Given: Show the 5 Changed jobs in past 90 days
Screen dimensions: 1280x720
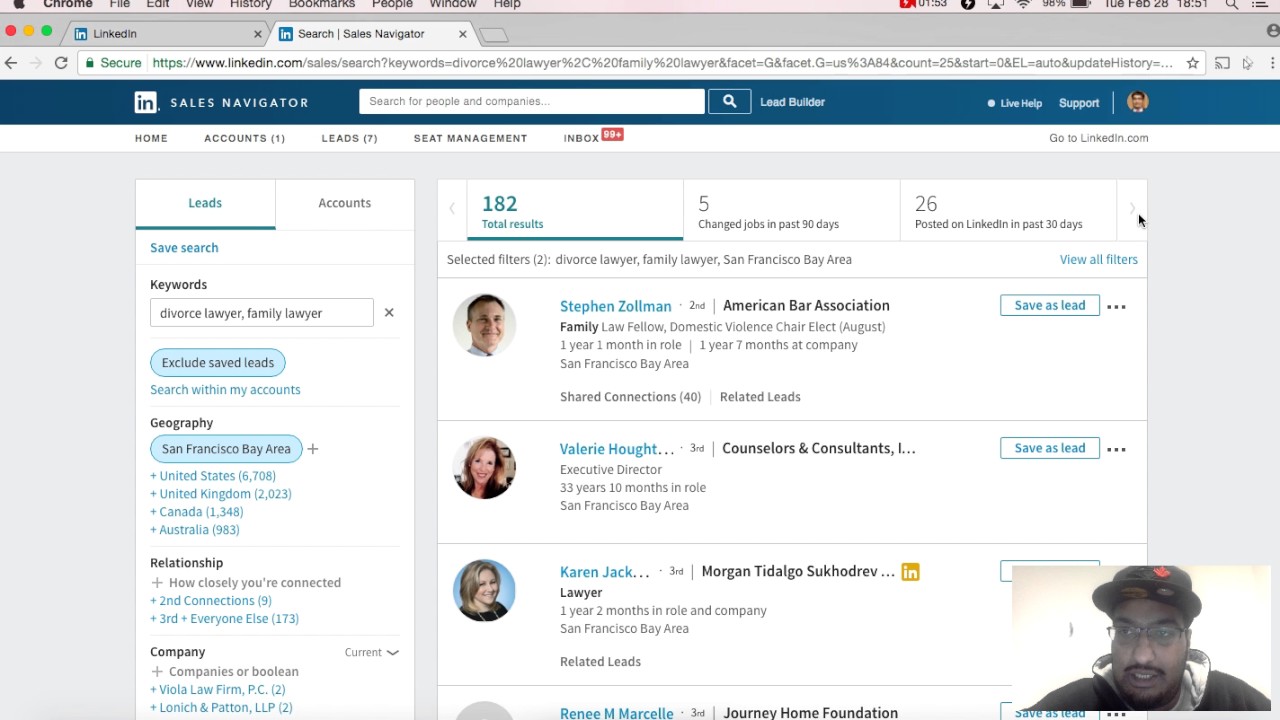Looking at the screenshot, I should tap(792, 212).
